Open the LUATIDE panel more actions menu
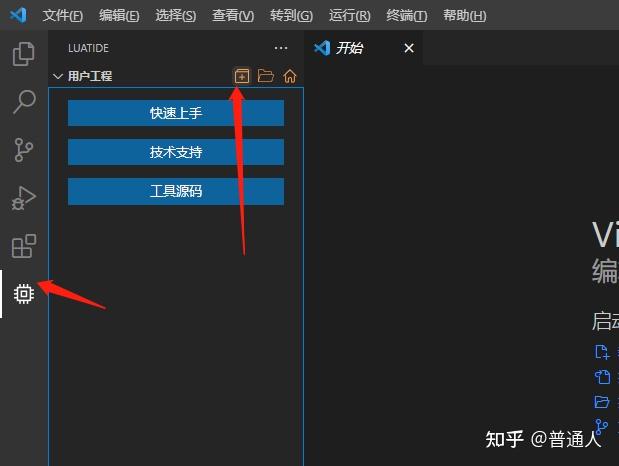 tap(281, 48)
